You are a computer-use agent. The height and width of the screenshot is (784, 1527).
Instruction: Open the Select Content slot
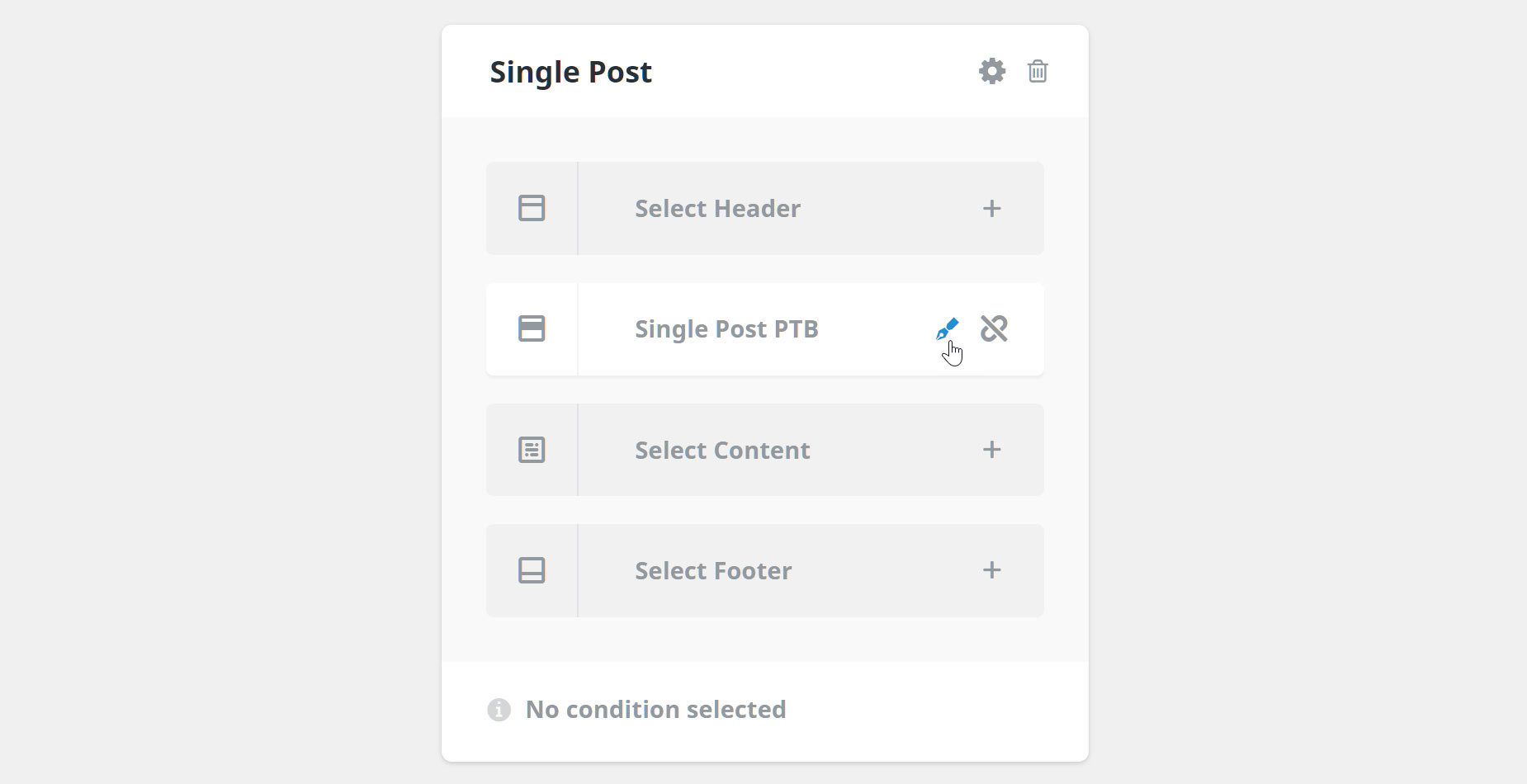point(765,450)
